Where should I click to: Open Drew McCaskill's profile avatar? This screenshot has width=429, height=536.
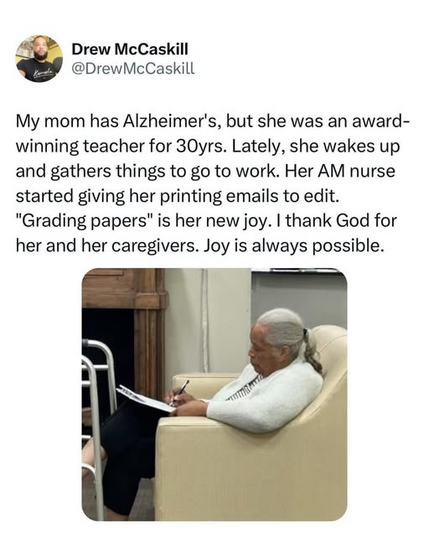point(39,58)
